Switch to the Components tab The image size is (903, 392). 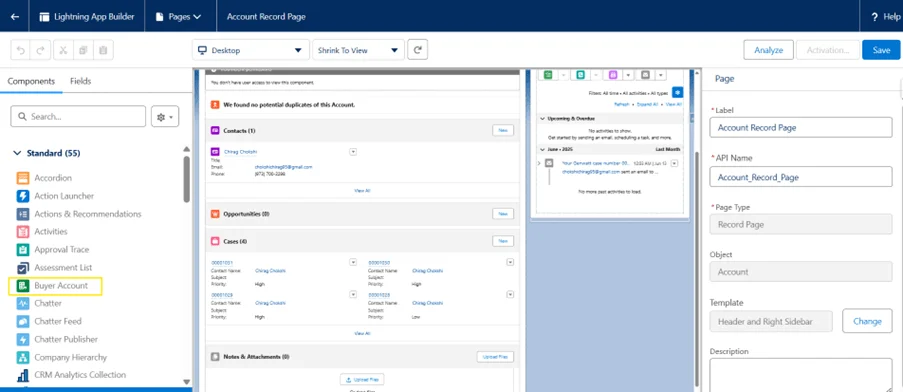pyautogui.click(x=31, y=81)
